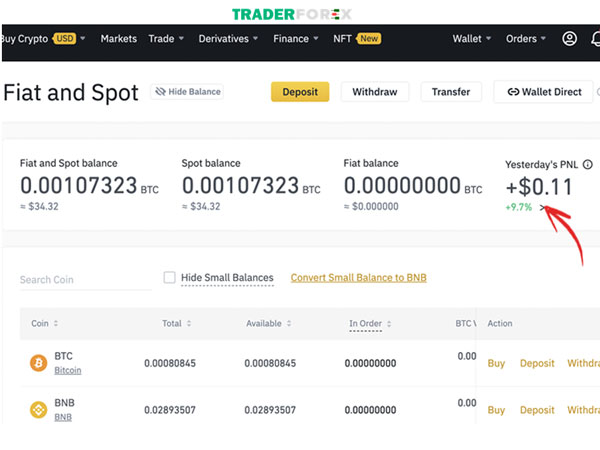Click into the Search Coin field
The height and width of the screenshot is (450, 600).
[85, 280]
